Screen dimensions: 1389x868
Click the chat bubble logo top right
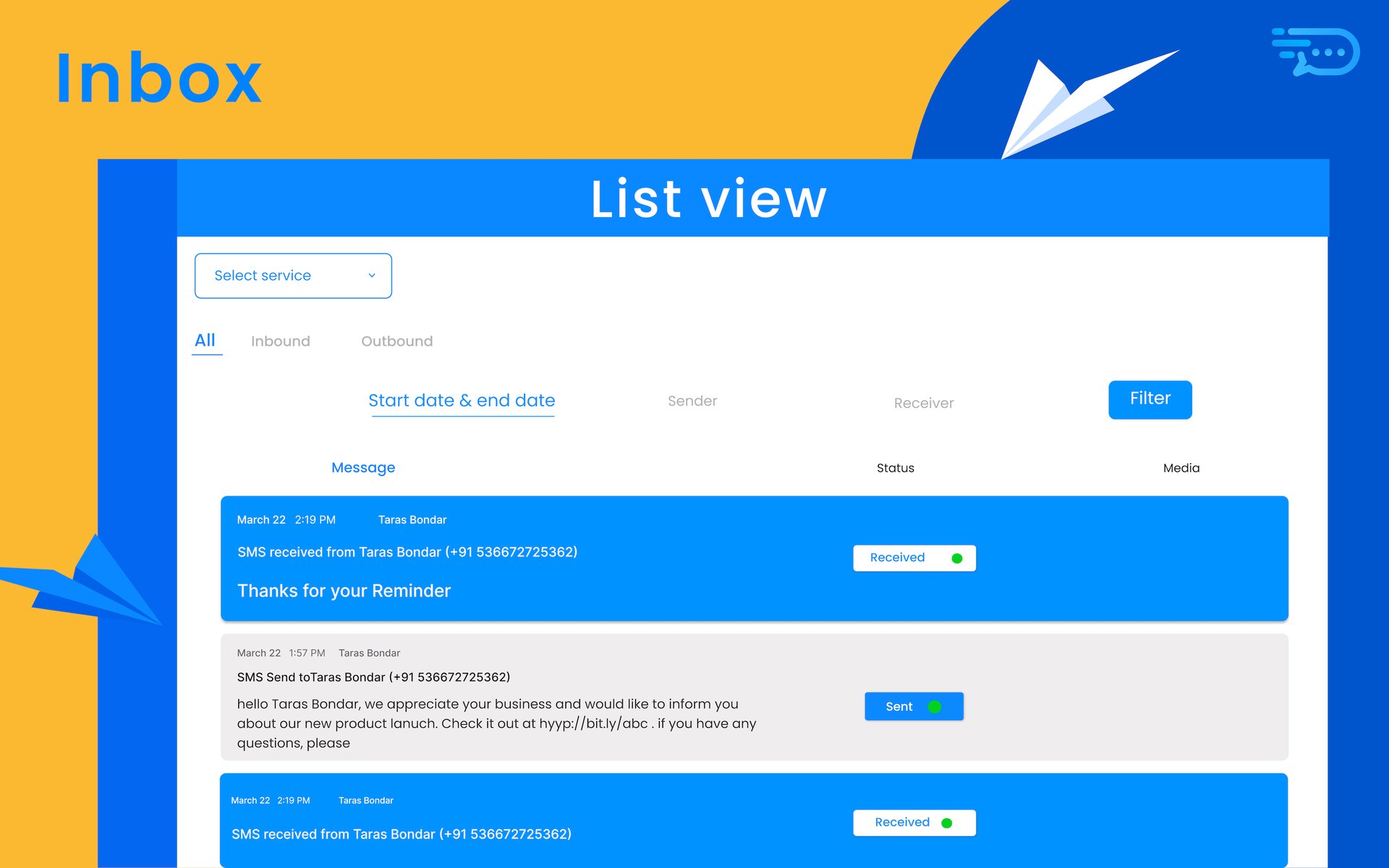(1314, 51)
